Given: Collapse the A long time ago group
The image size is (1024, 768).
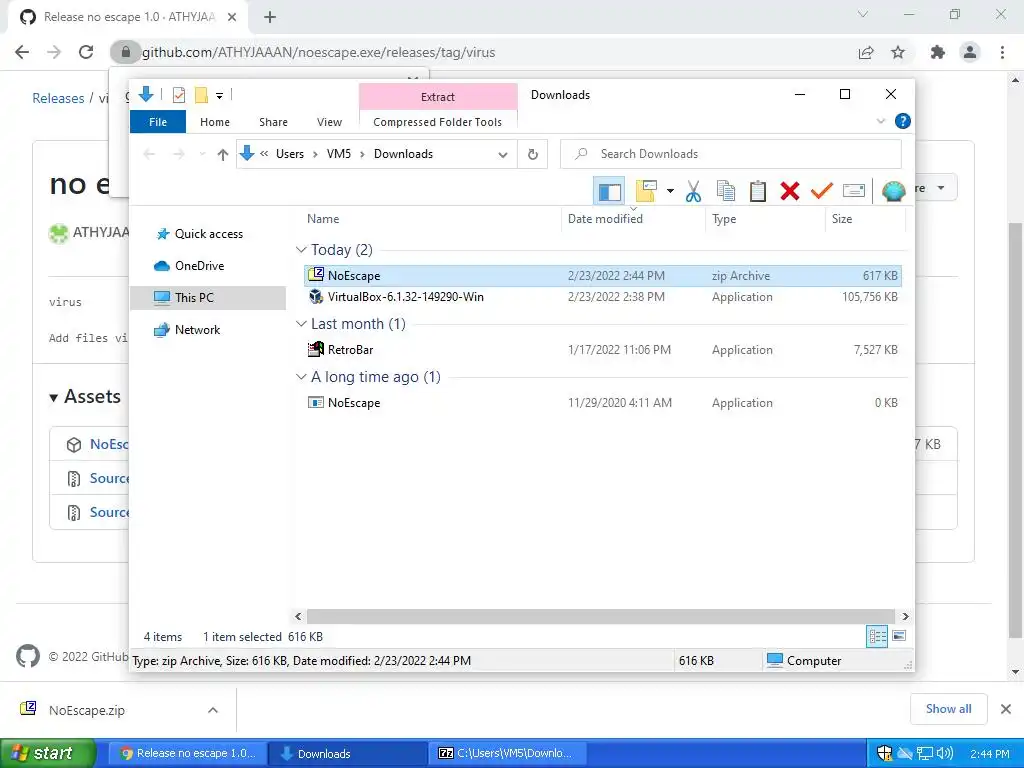Looking at the screenshot, I should coord(301,377).
